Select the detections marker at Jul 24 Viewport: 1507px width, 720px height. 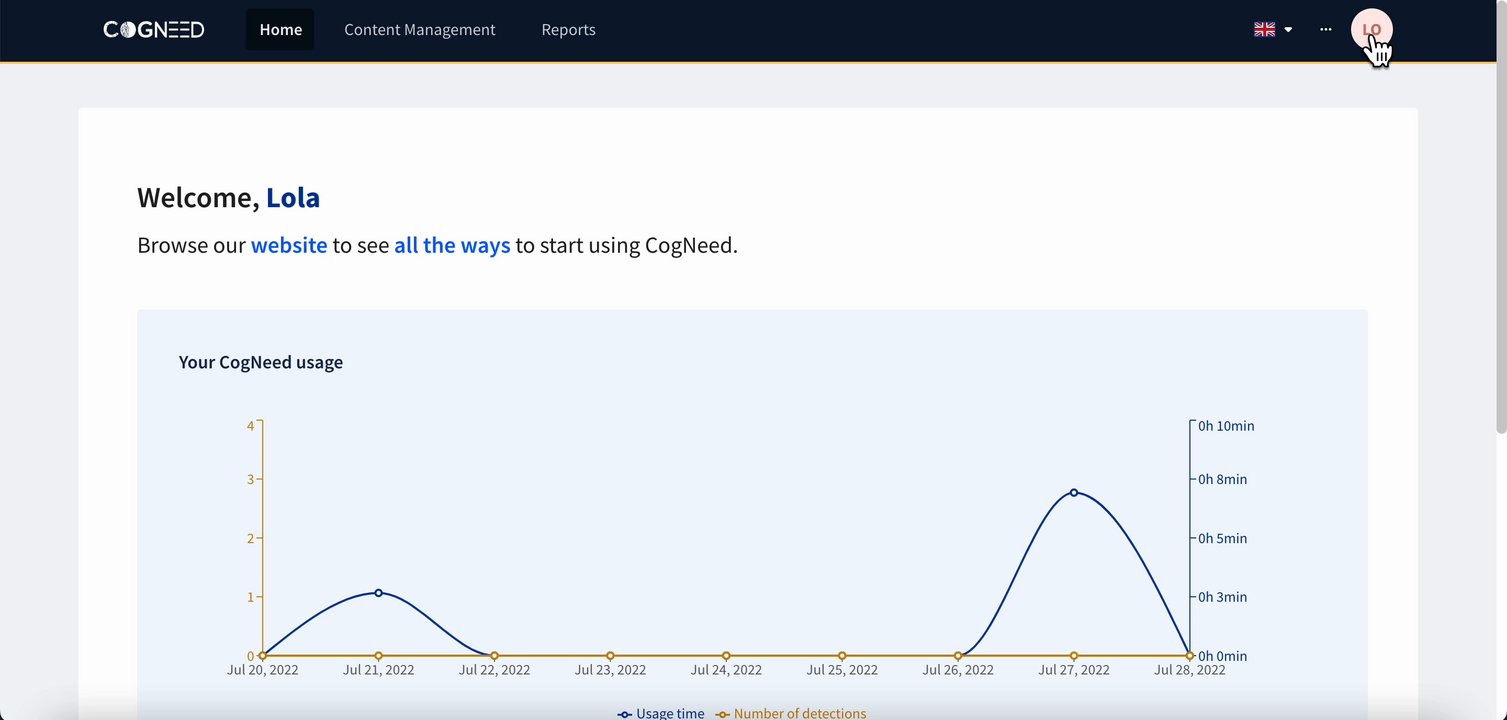[726, 656]
